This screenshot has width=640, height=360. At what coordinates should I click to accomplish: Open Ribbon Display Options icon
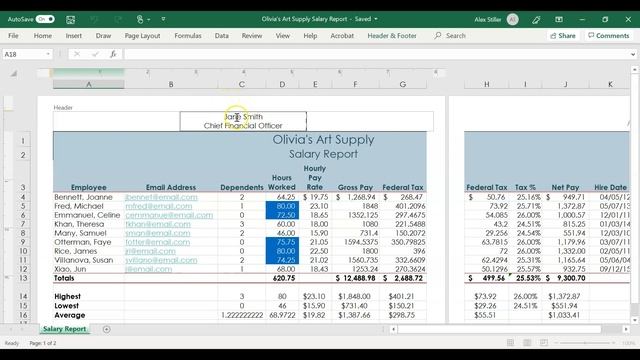pos(559,19)
